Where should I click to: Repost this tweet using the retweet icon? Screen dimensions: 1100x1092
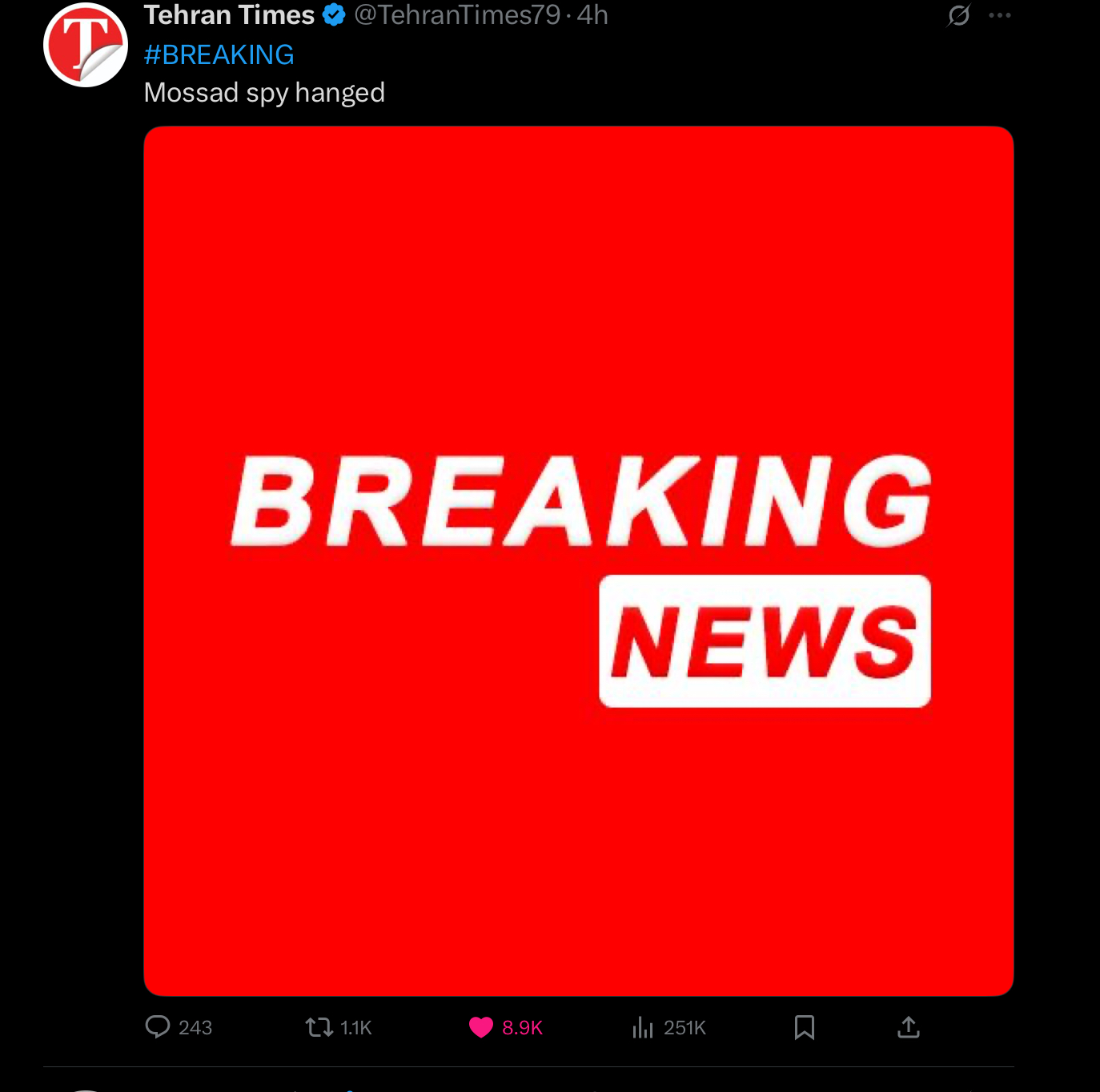pyautogui.click(x=319, y=1027)
